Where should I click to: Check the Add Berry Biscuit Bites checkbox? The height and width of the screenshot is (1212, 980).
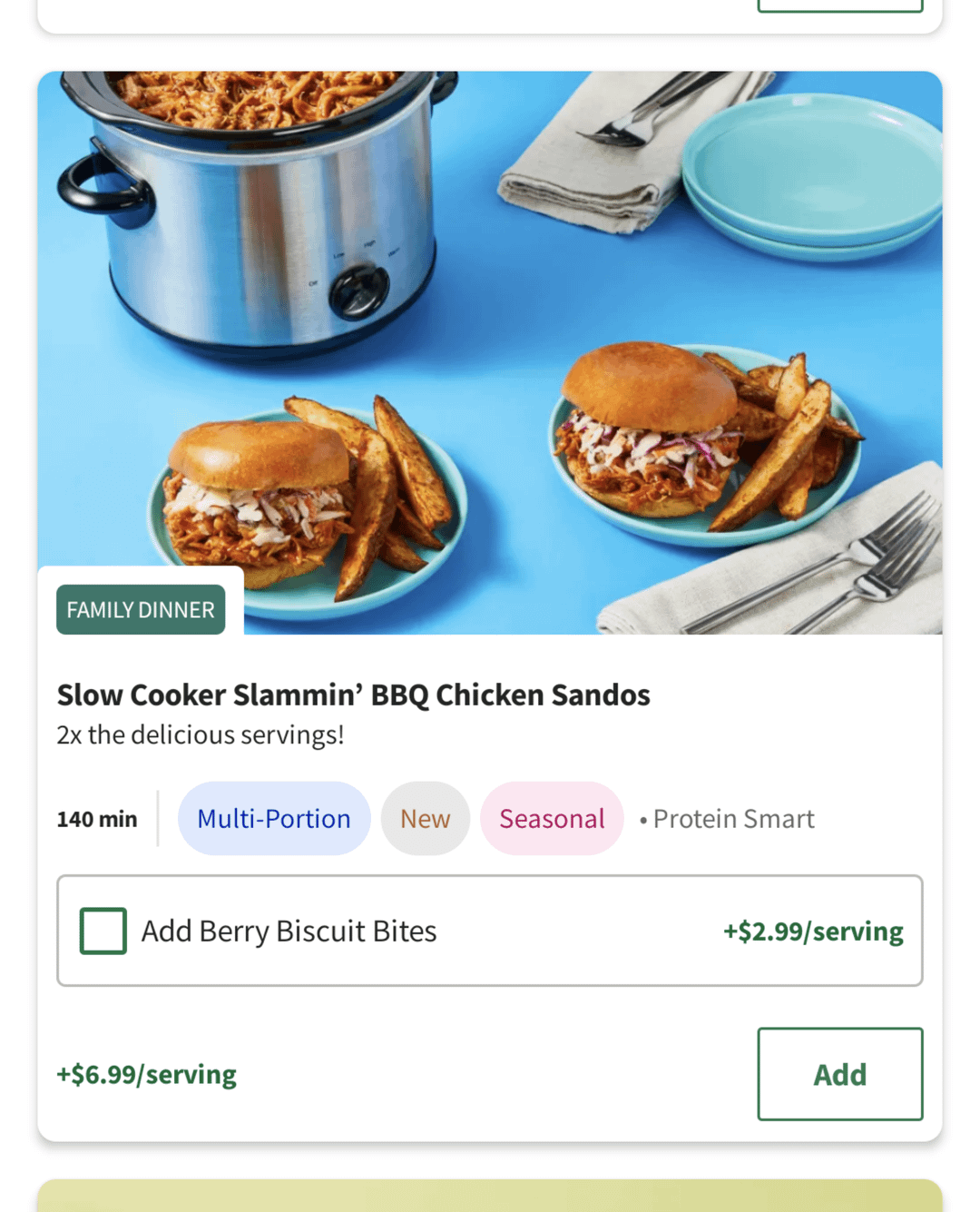click(x=103, y=931)
